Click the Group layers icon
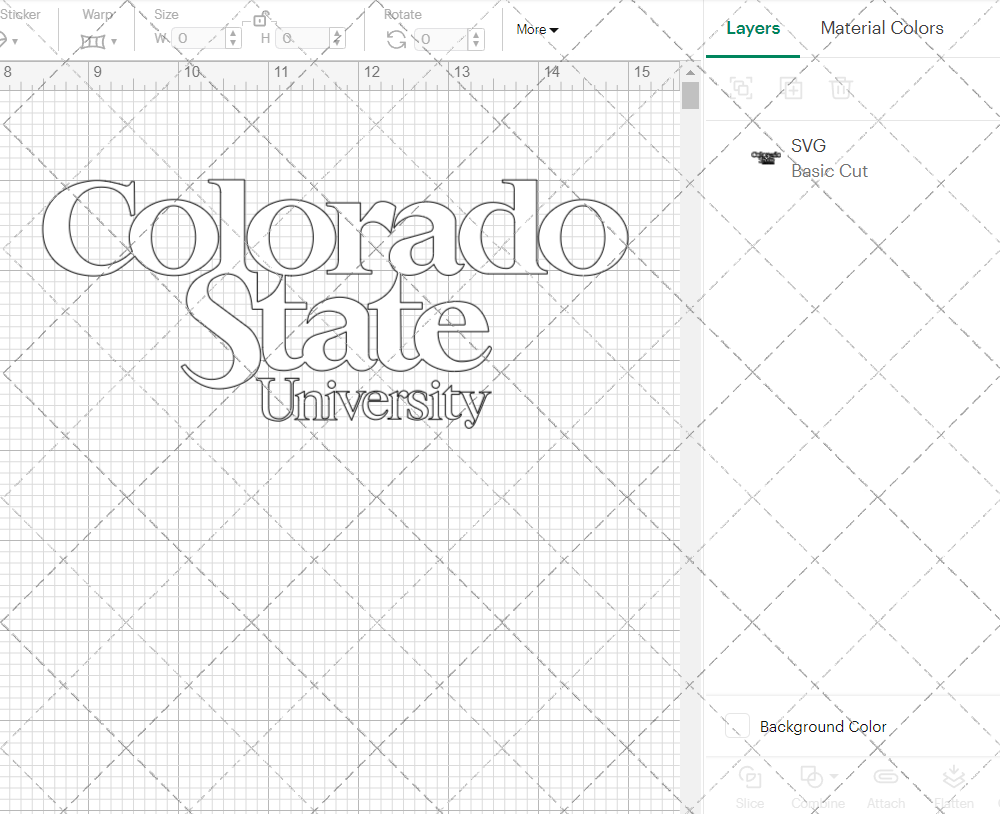Viewport: 1000px width, 814px height. [741, 87]
